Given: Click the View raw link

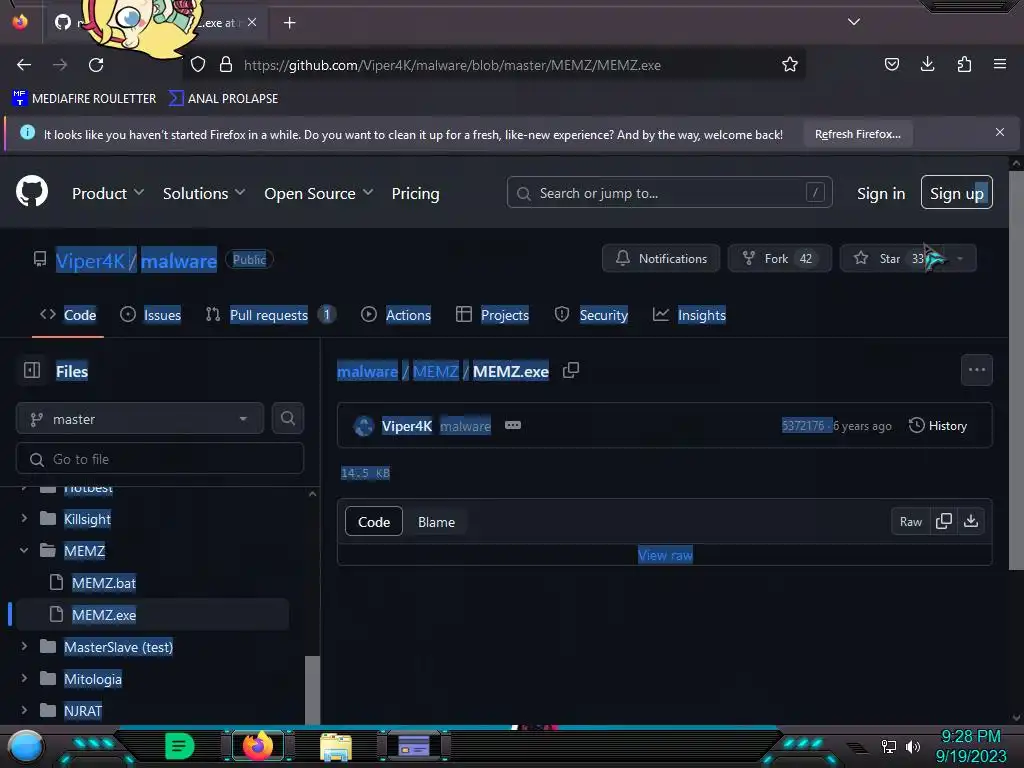Looking at the screenshot, I should [665, 555].
